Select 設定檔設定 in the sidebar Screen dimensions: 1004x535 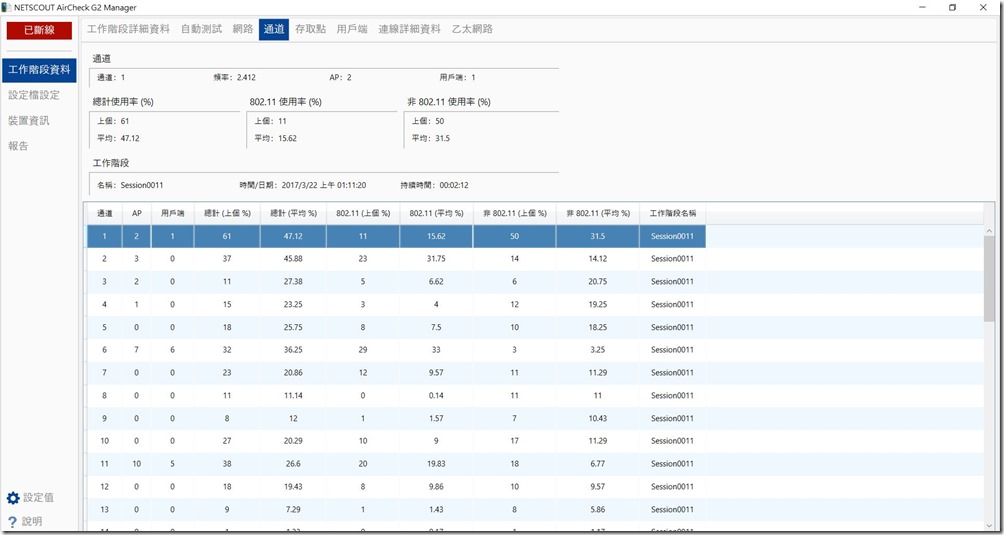pyautogui.click(x=34, y=96)
